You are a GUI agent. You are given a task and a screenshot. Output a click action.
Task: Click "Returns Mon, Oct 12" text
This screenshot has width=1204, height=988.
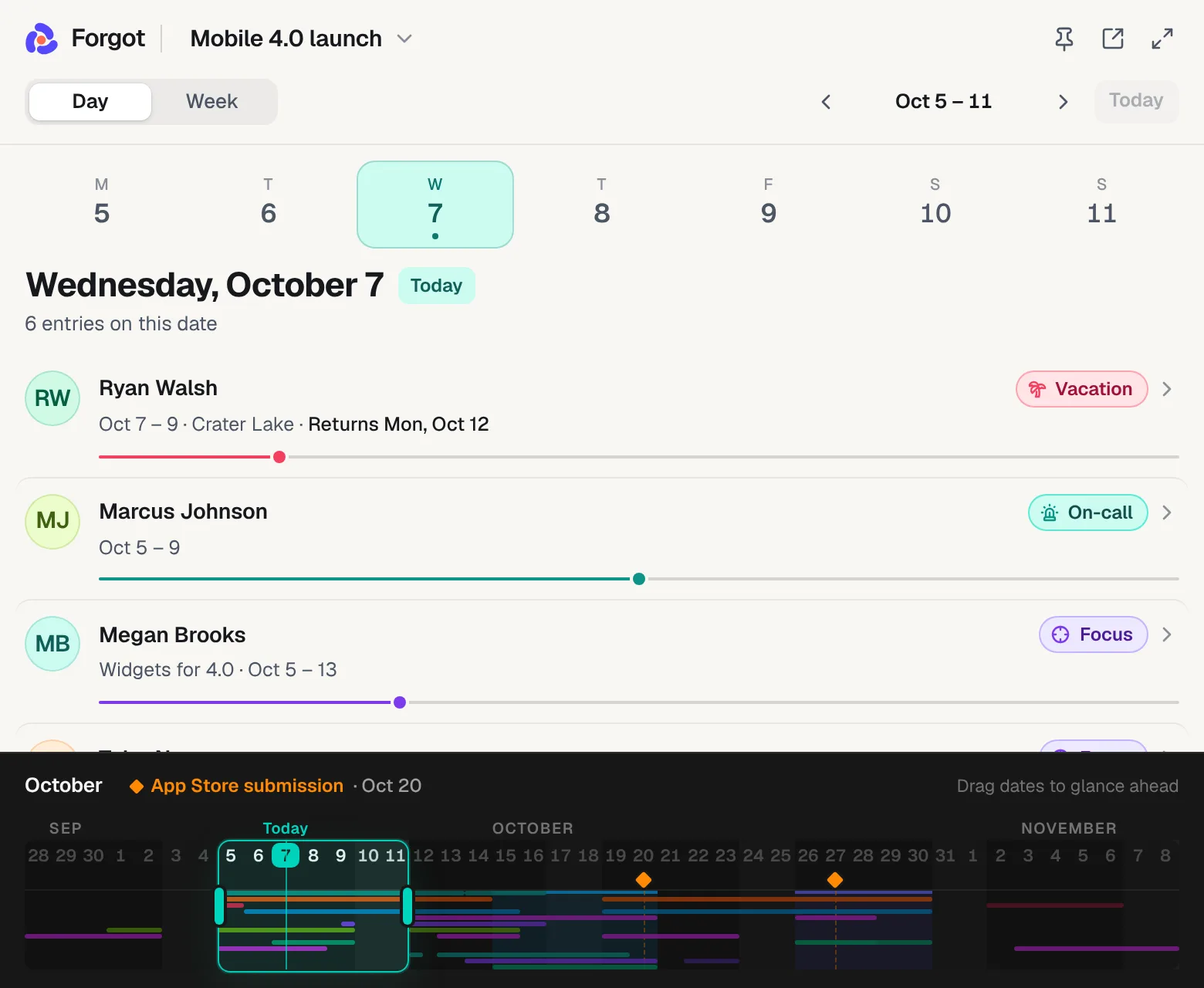pos(398,425)
